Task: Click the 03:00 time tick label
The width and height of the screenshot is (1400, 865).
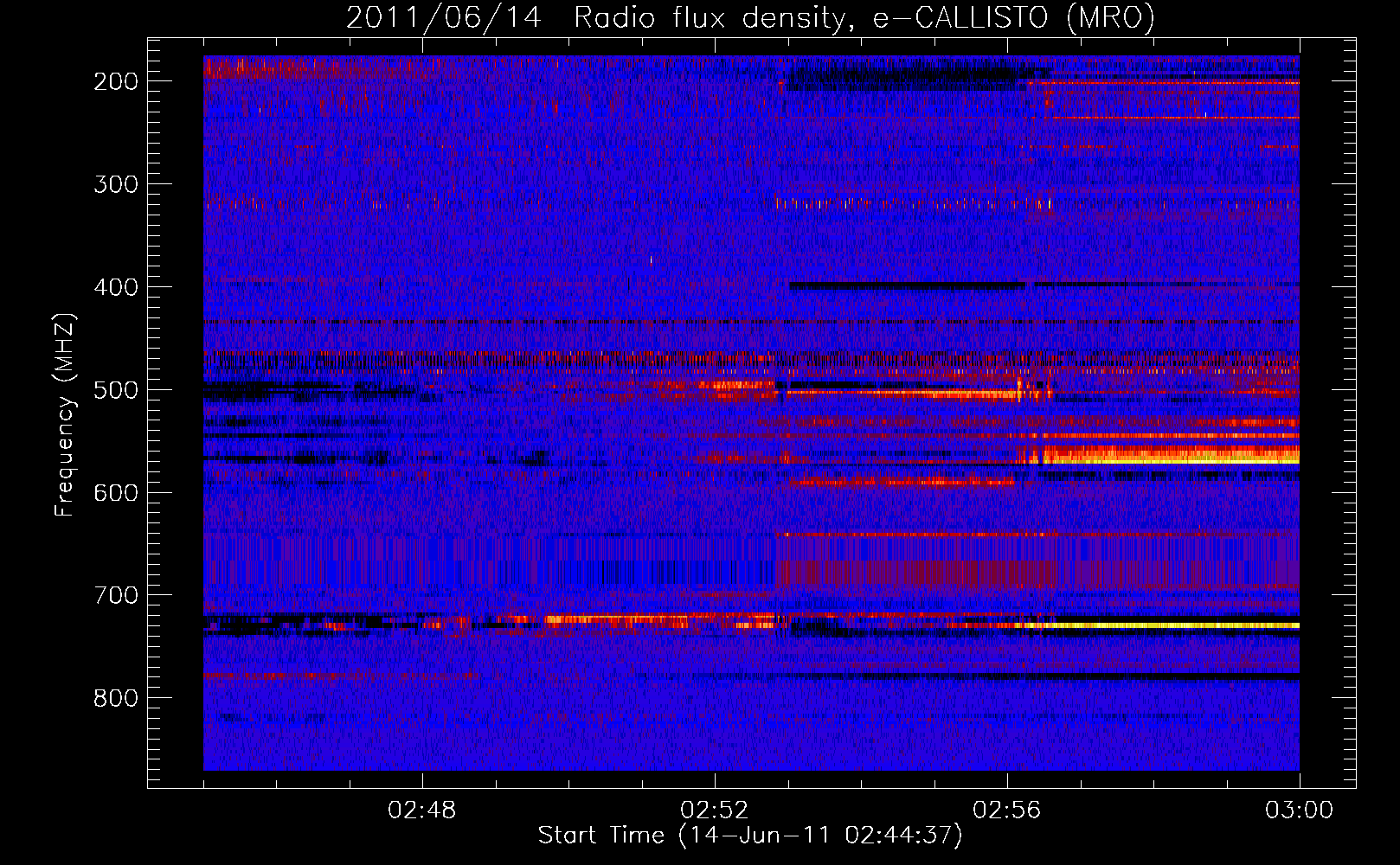Action: 1300,811
